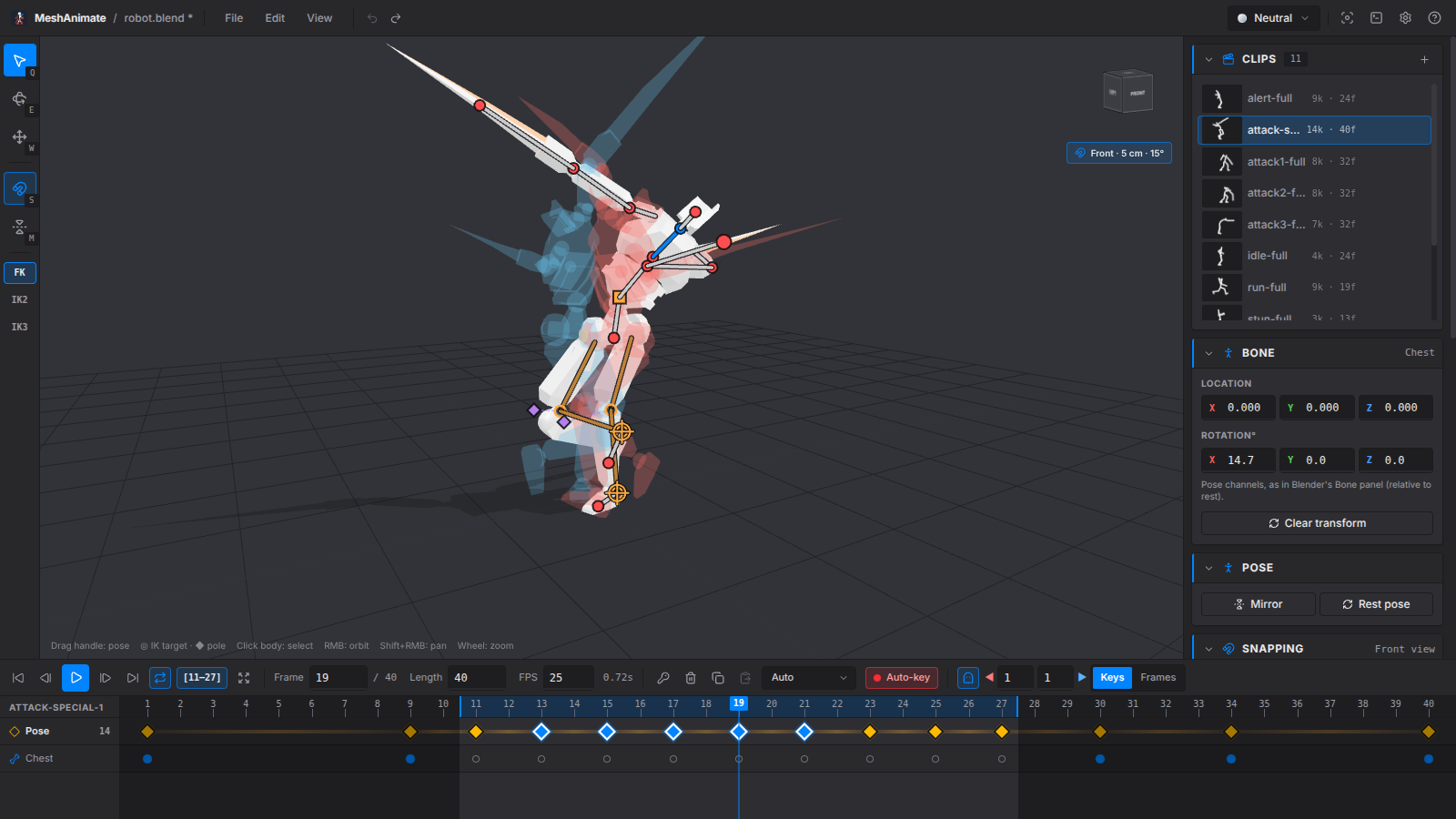Open the help question mark icon
1456x819 pixels.
[x=1434, y=18]
